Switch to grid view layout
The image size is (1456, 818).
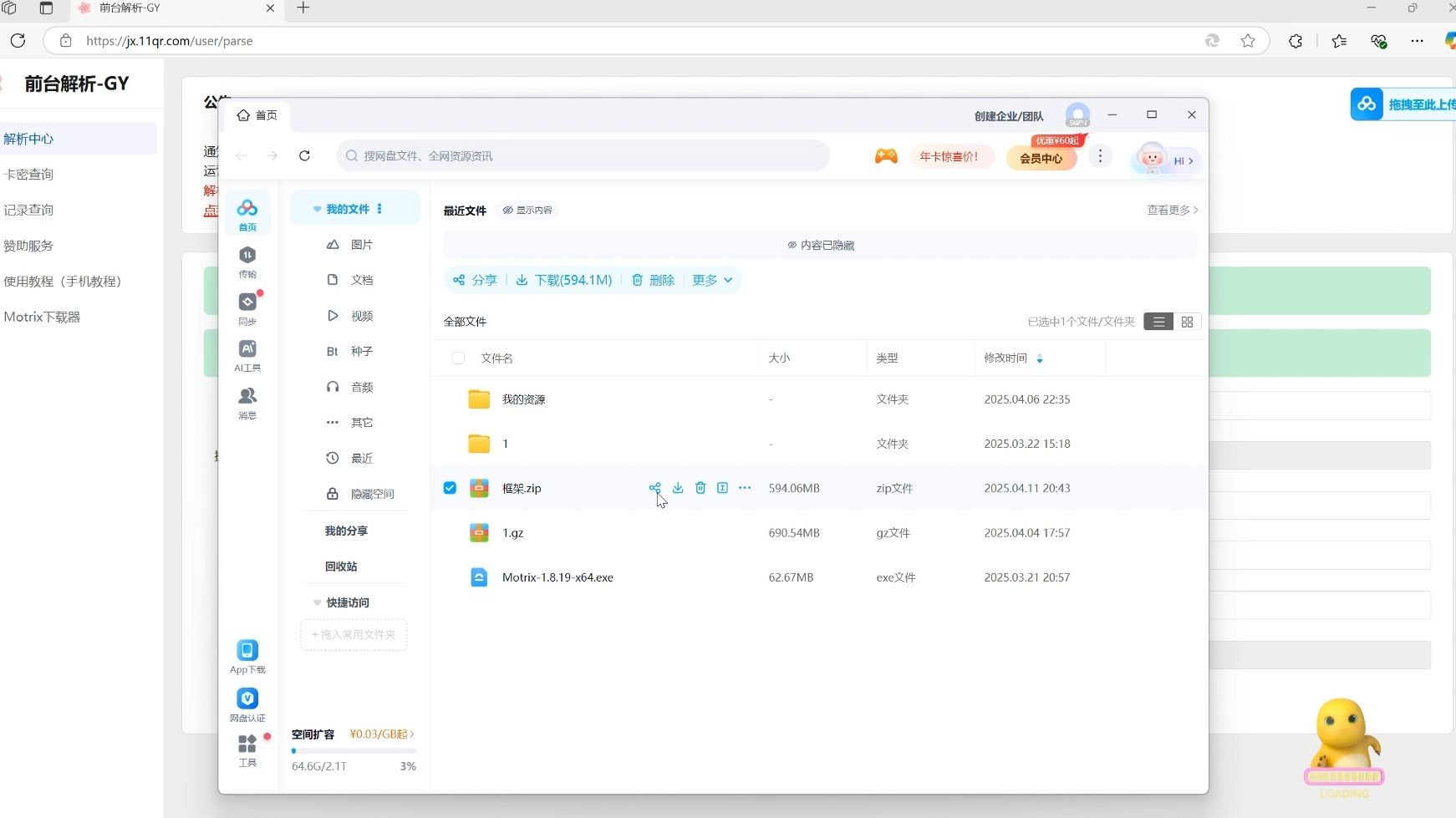click(x=1187, y=322)
